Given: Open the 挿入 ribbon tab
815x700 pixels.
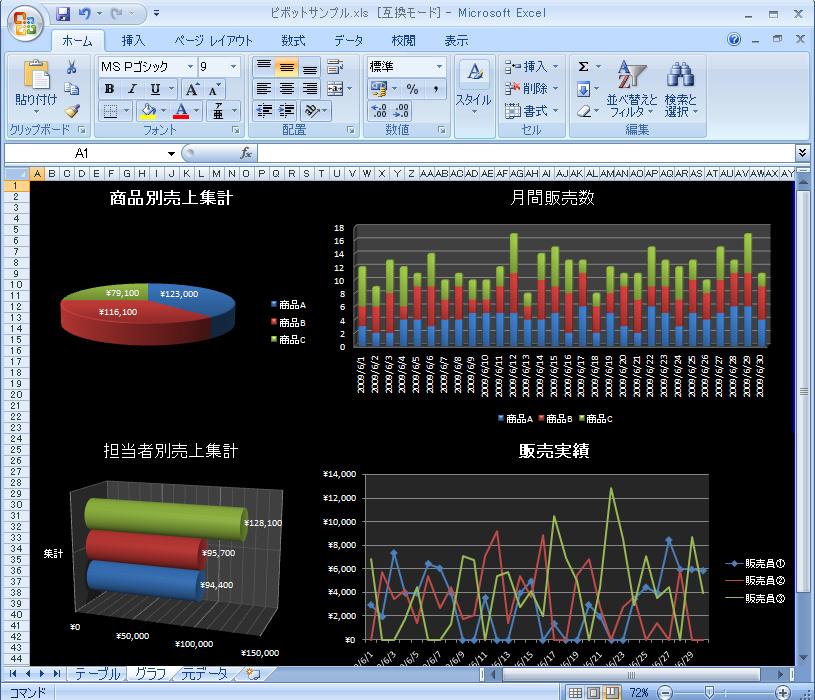Looking at the screenshot, I should click(x=133, y=41).
